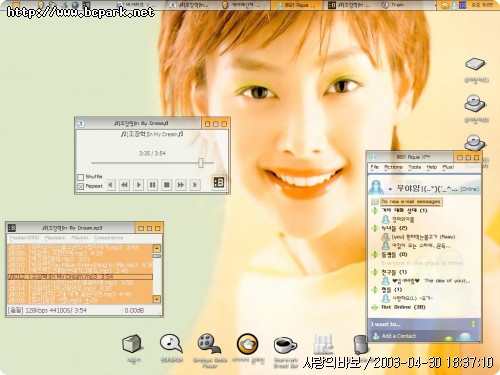500x375 pixels.
Task: Rewind the song in the player
Action: [124, 185]
